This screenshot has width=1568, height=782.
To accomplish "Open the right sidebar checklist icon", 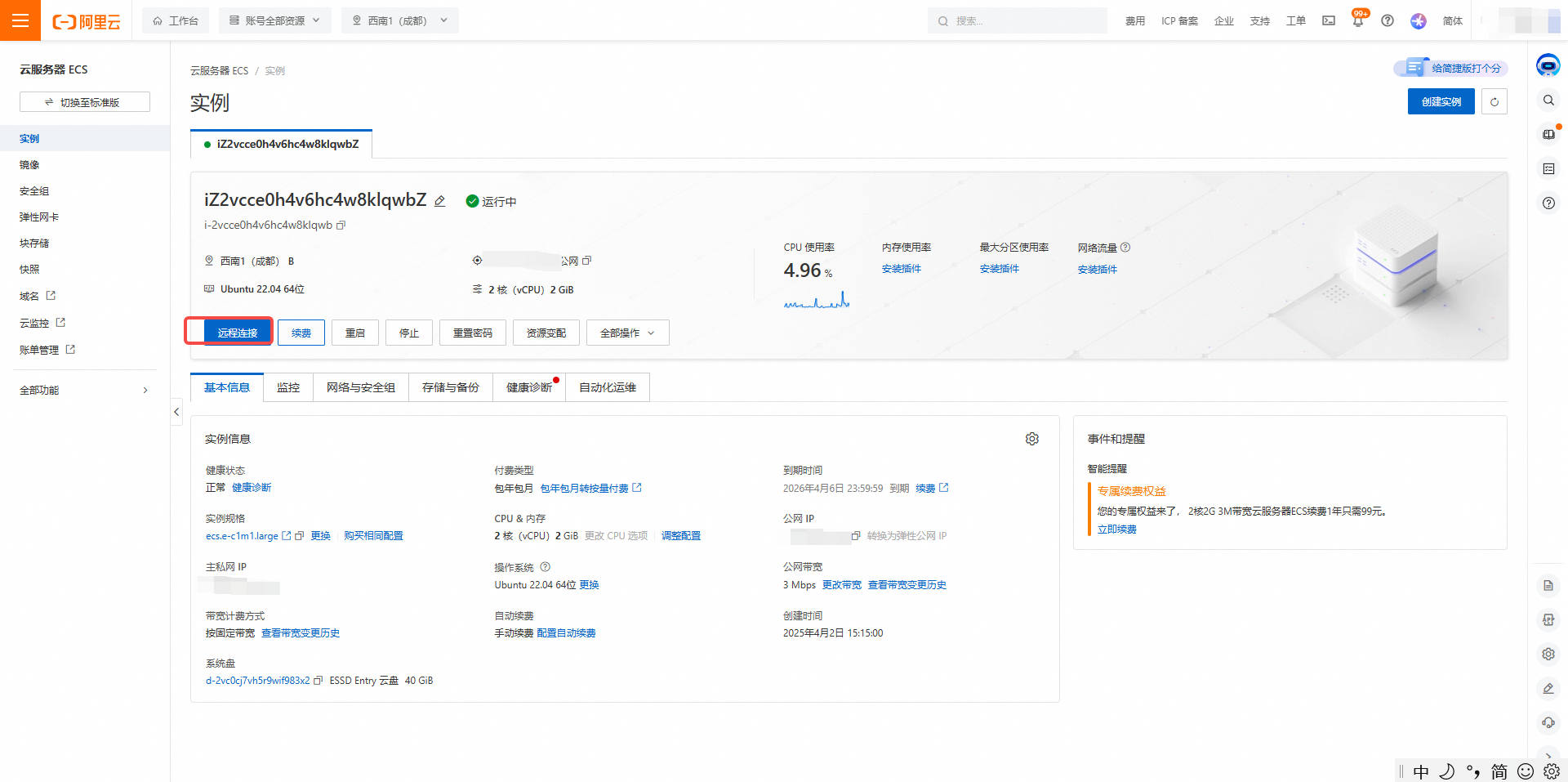I will click(1548, 168).
